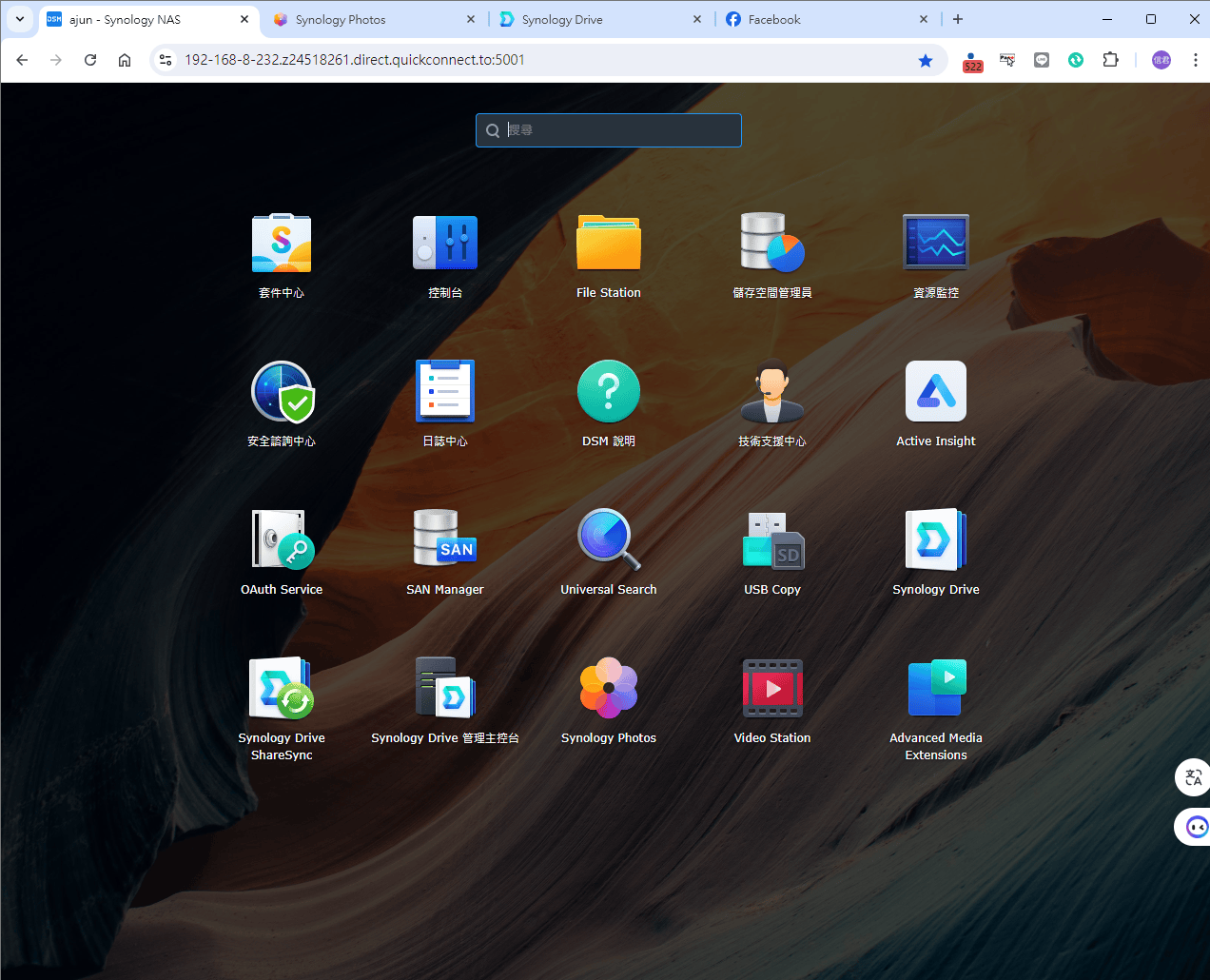Expand the tab search dropdown arrow
Screen dimensions: 1210x980
tap(20, 19)
